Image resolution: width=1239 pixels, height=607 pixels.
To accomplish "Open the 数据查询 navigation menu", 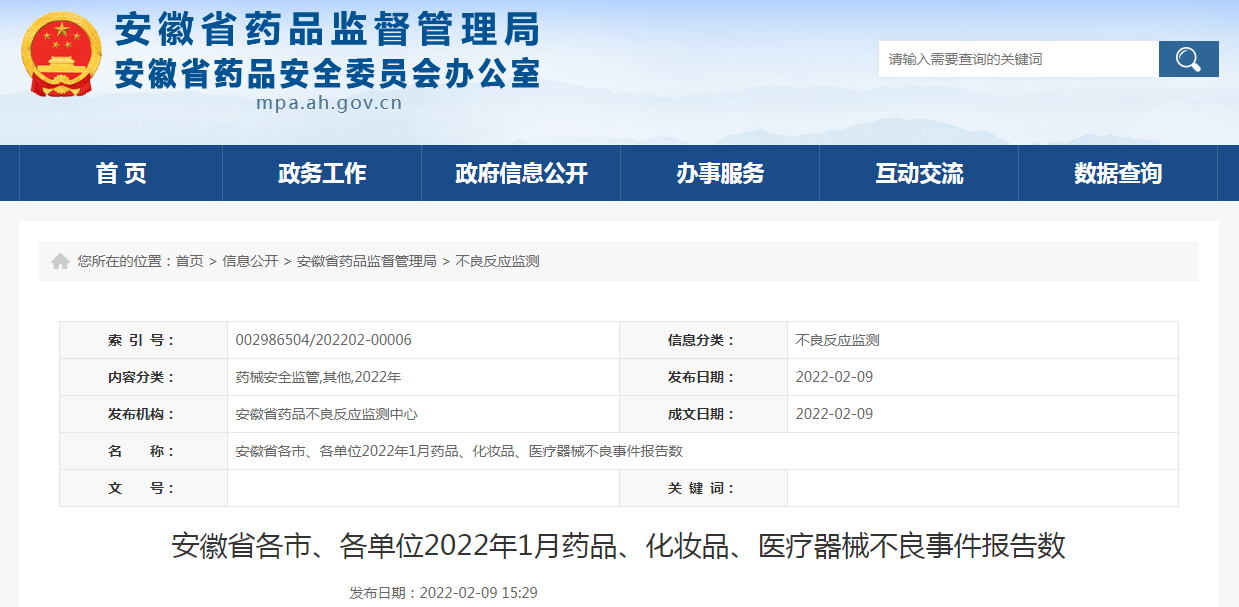I will pyautogui.click(x=1118, y=172).
